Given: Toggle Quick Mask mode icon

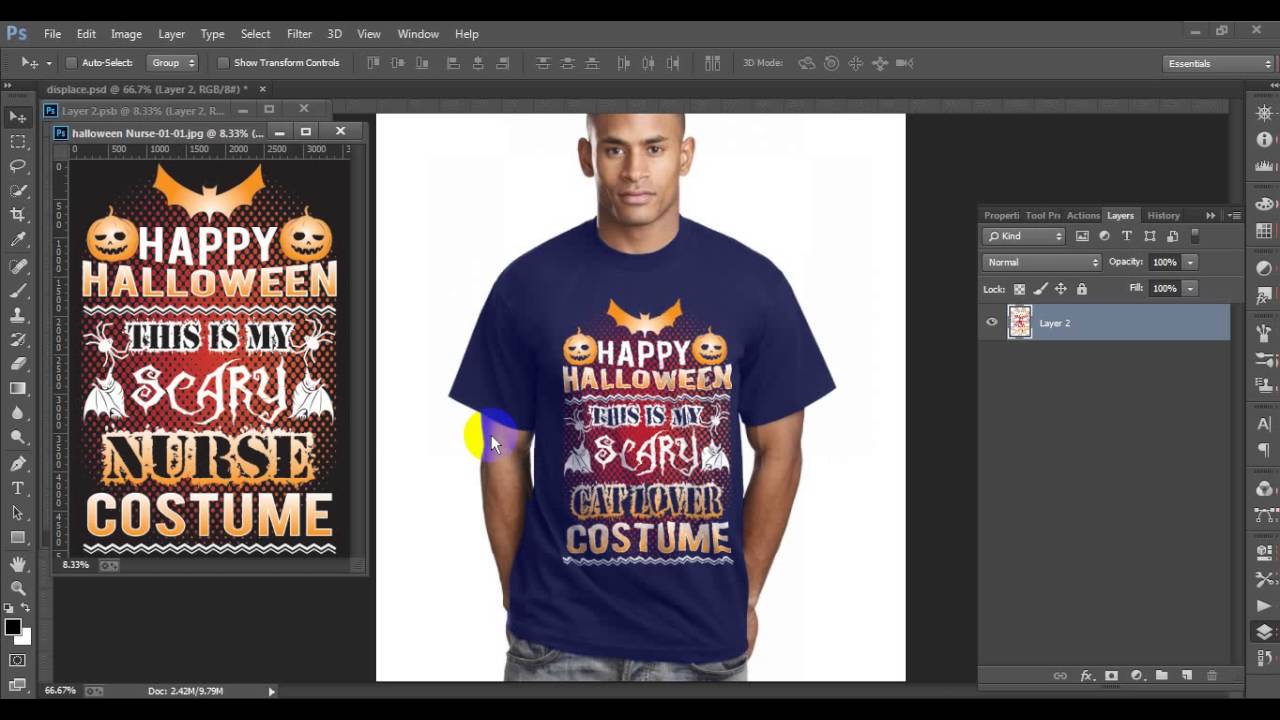Looking at the screenshot, I should click(x=18, y=660).
